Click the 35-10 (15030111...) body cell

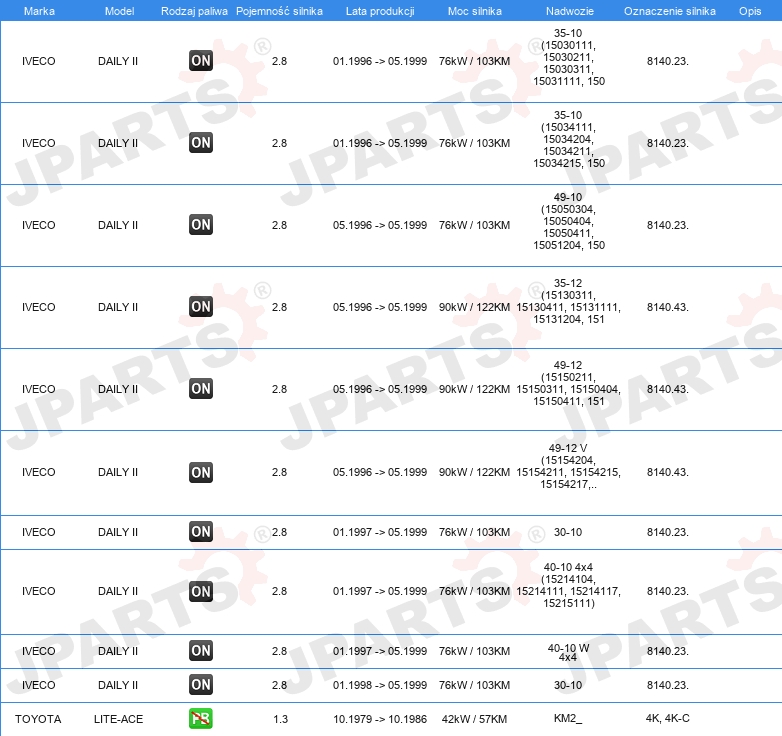pos(569,57)
